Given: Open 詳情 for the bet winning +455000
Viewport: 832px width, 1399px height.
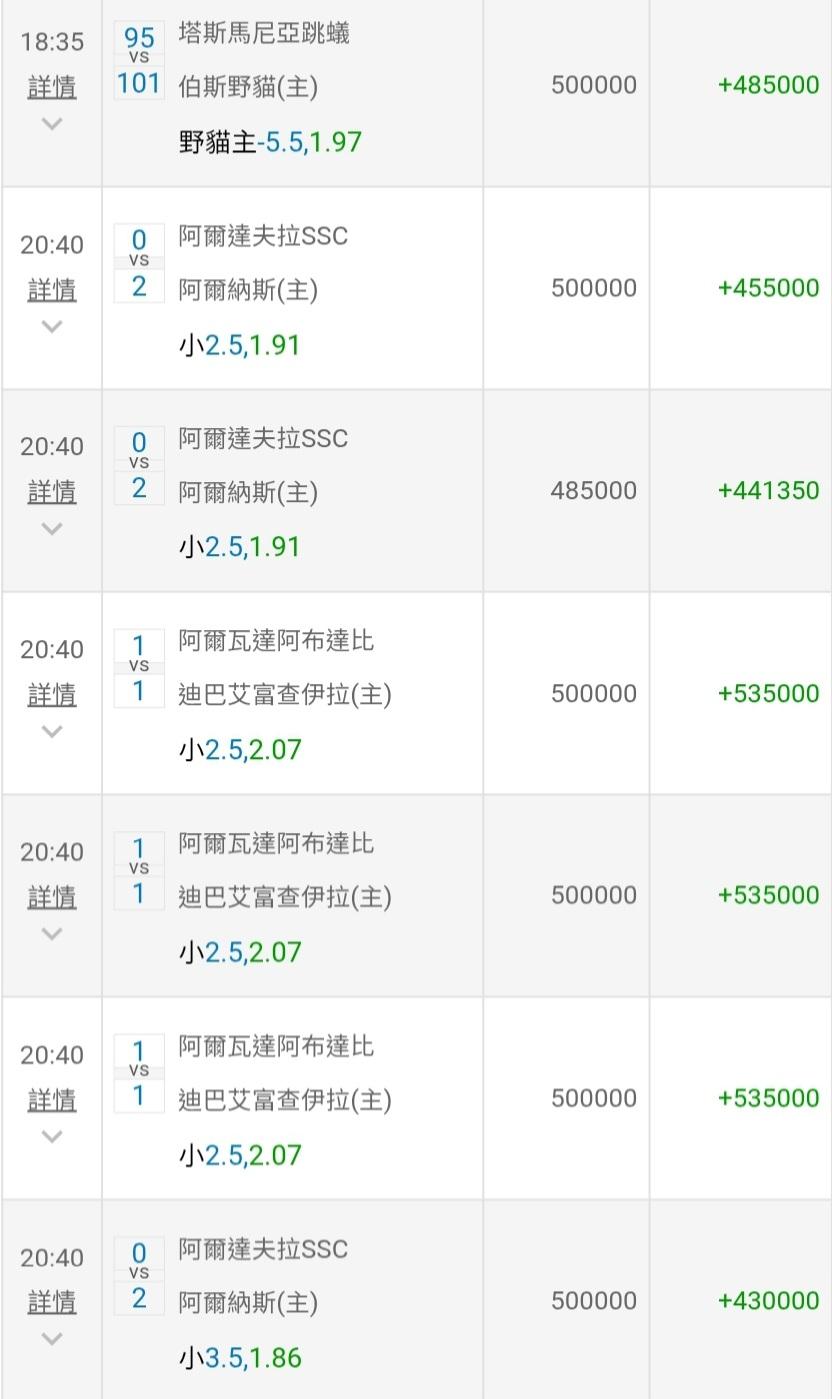Looking at the screenshot, I should click(52, 290).
